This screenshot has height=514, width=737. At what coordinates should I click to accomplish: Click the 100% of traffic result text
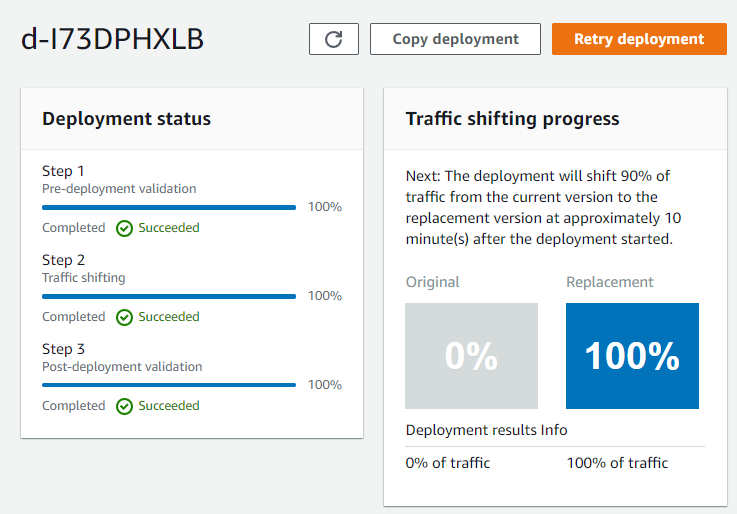point(617,463)
